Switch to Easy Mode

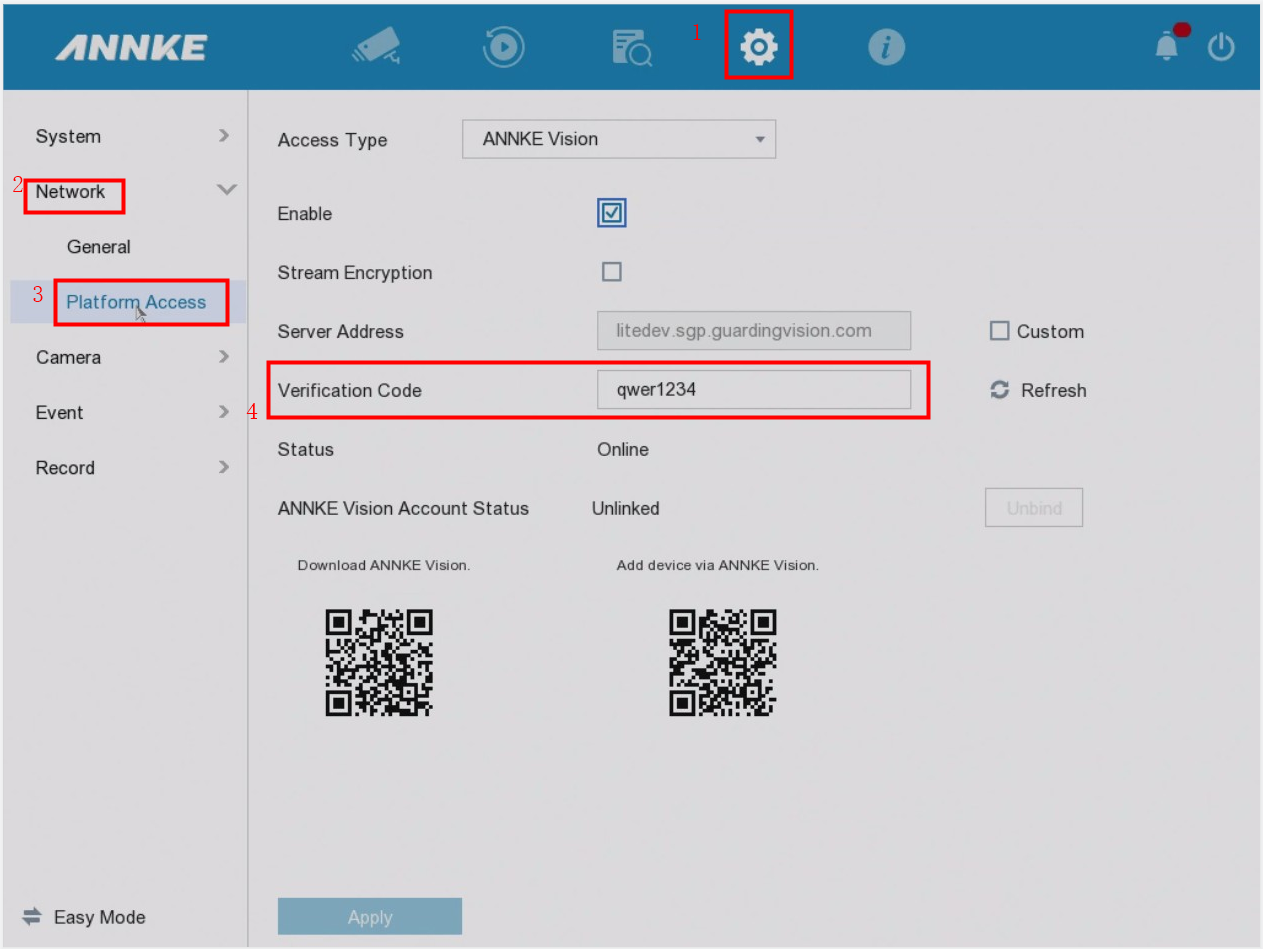click(x=99, y=917)
